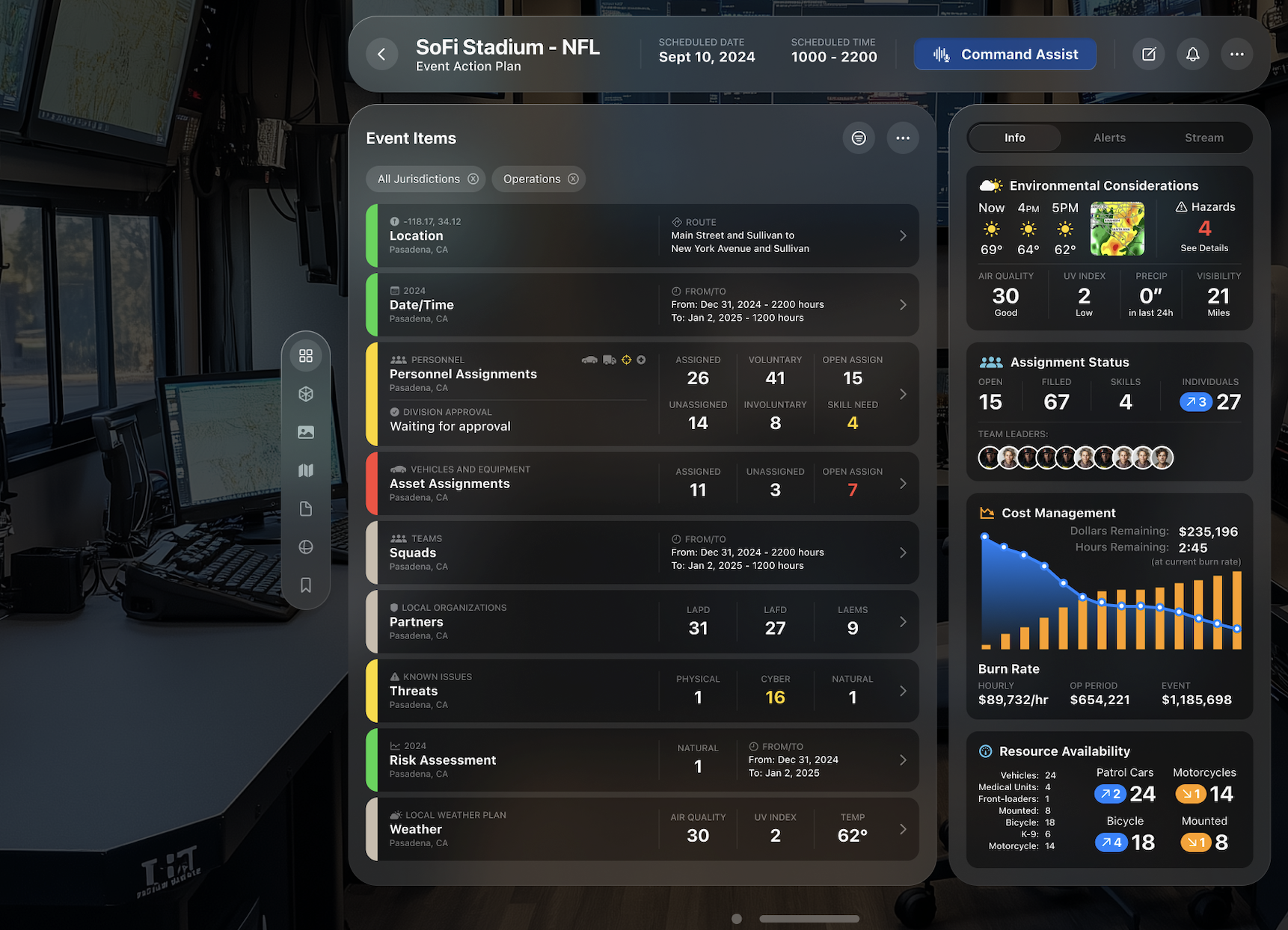Viewport: 1288px width, 930px height.
Task: Open the edit note icon in header
Action: coord(1149,55)
